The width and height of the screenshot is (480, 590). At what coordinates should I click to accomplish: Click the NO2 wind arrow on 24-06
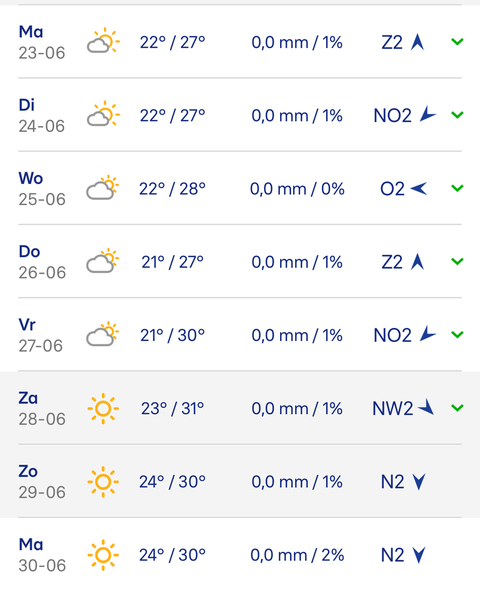[427, 114]
